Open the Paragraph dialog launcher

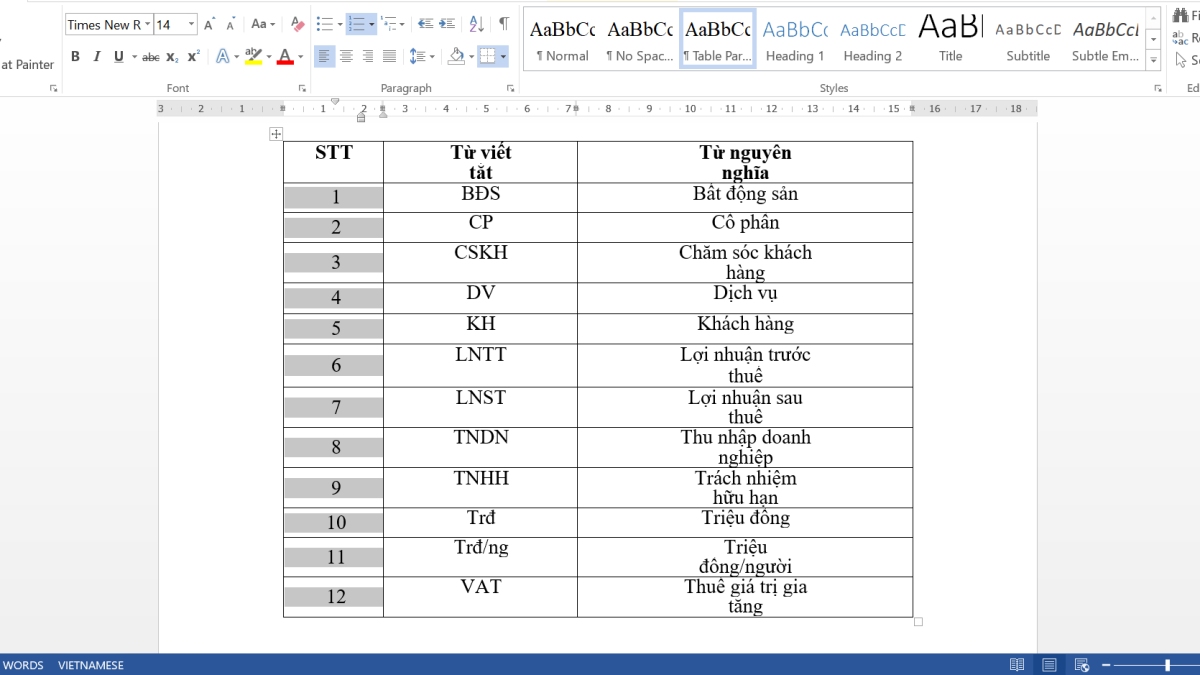(x=511, y=88)
